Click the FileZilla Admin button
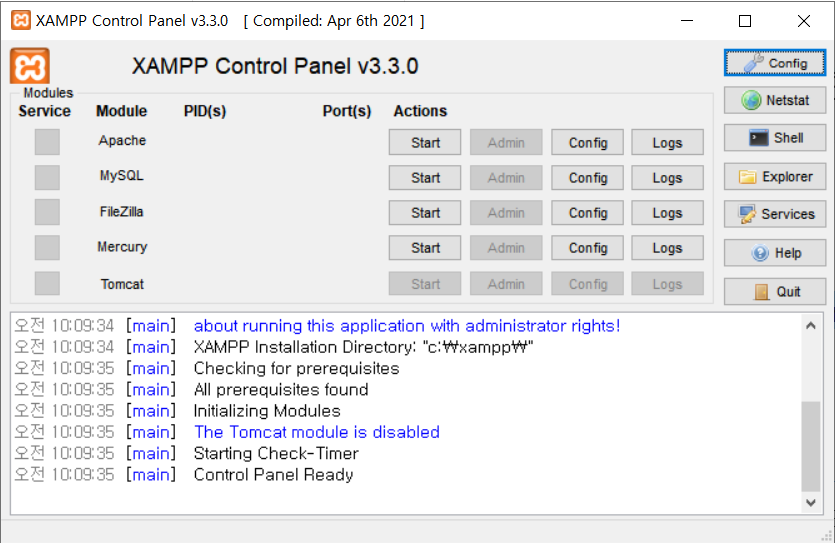 tap(506, 213)
